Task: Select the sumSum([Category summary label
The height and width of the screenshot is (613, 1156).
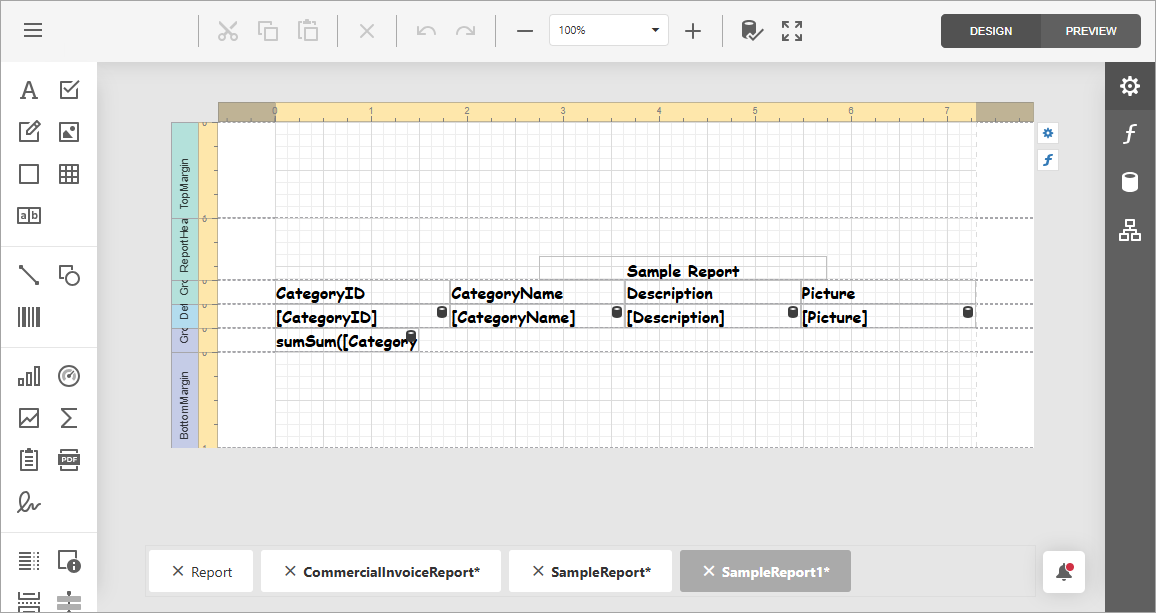Action: 347,341
